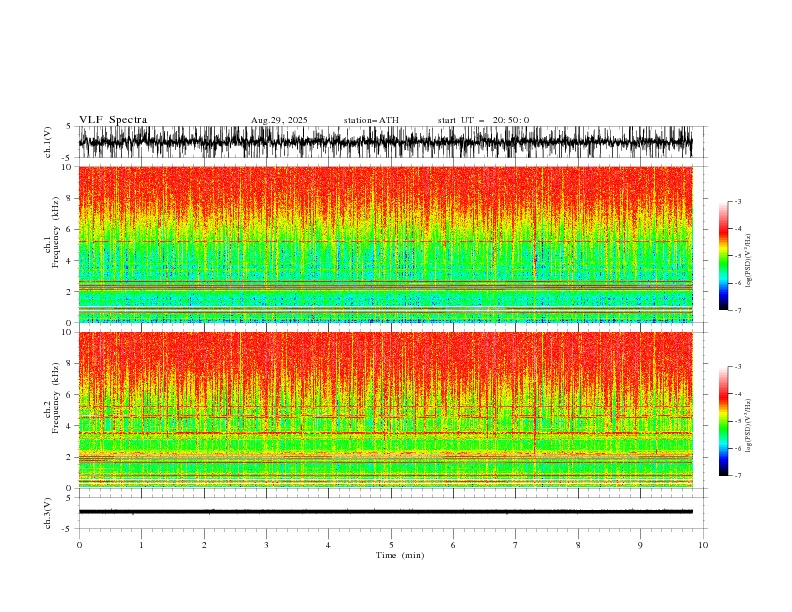Click the ch.3 voltage waveform trace
The height and width of the screenshot is (612, 792).
tap(385, 512)
